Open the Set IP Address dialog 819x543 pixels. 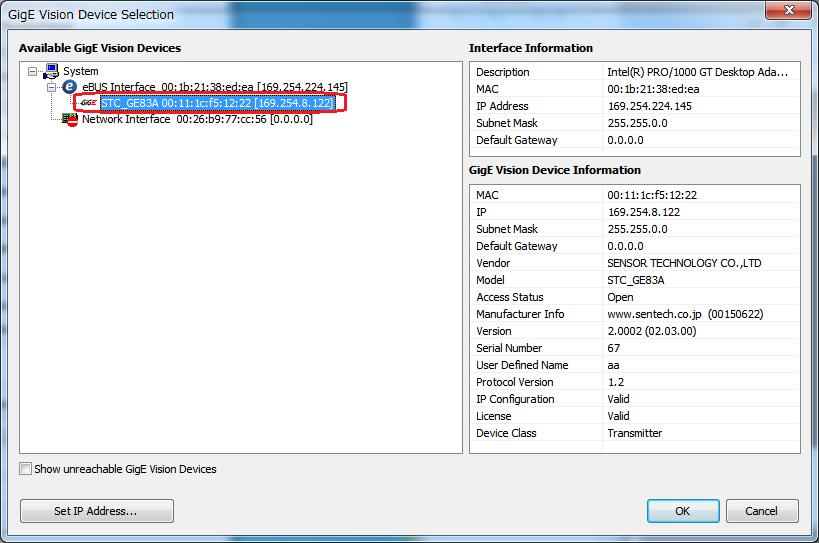pos(96,511)
